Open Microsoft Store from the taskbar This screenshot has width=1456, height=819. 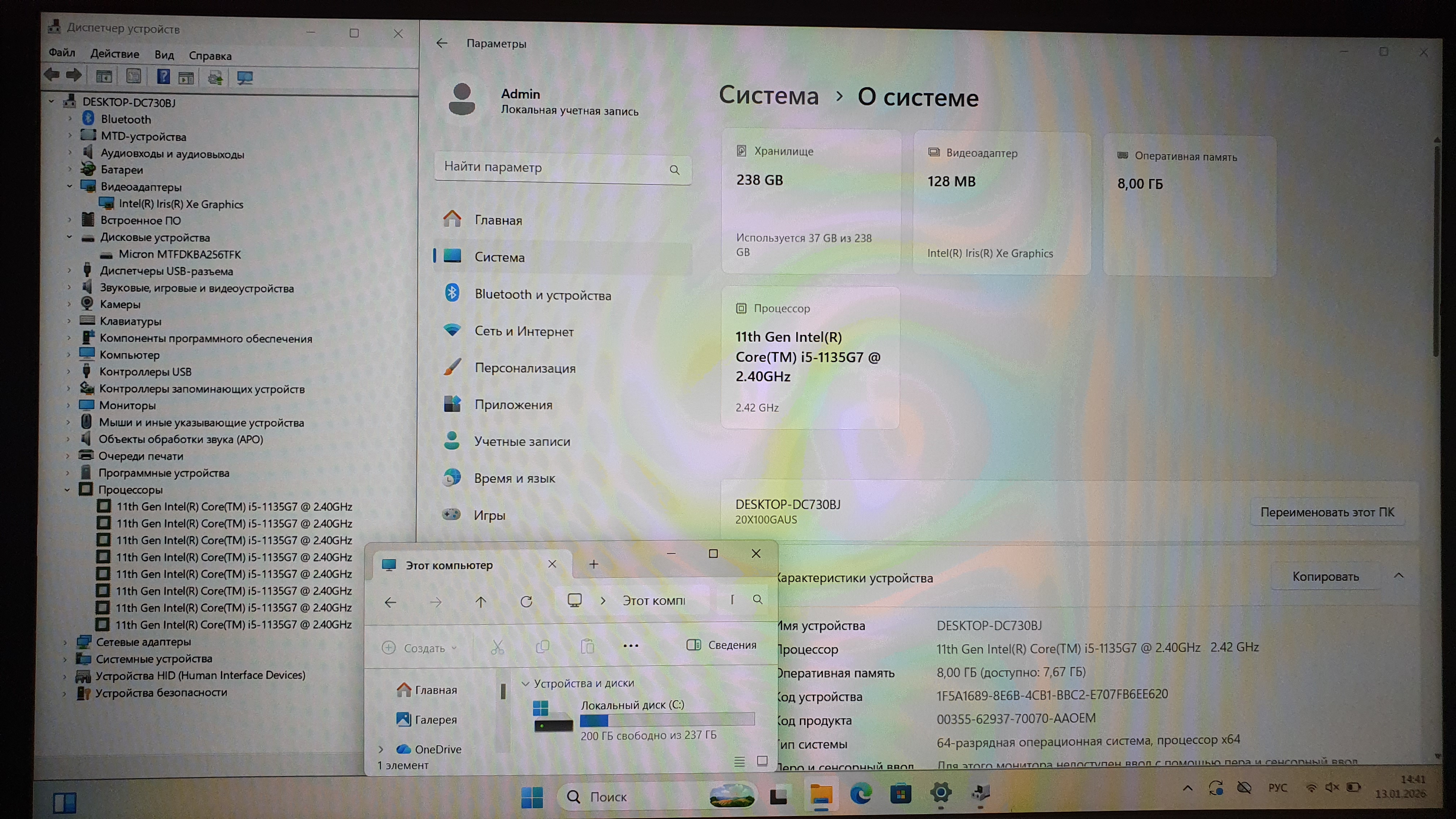[900, 794]
